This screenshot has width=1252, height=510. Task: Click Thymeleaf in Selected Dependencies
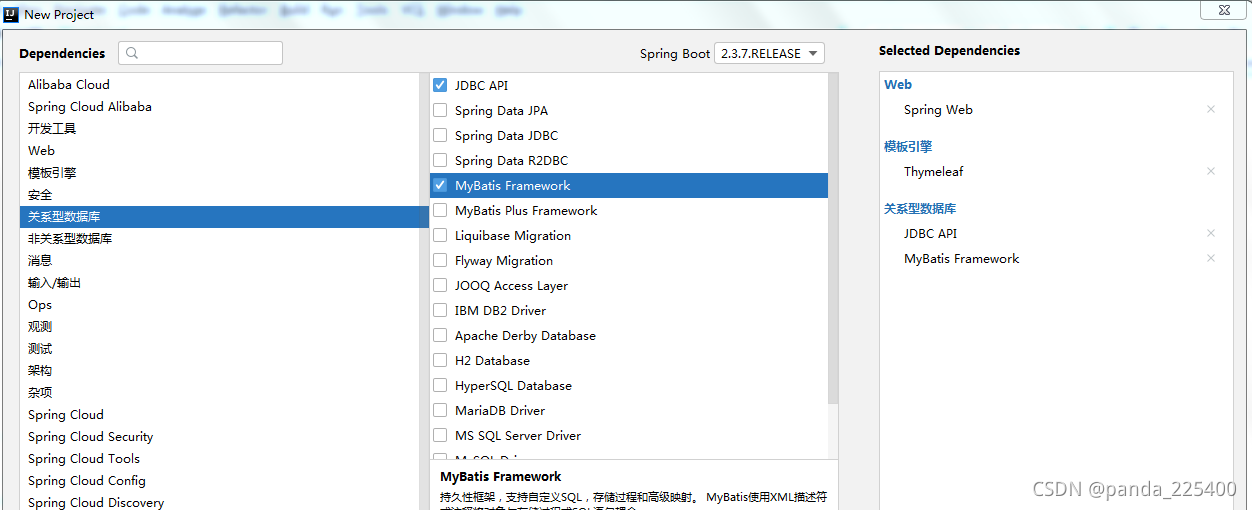934,172
